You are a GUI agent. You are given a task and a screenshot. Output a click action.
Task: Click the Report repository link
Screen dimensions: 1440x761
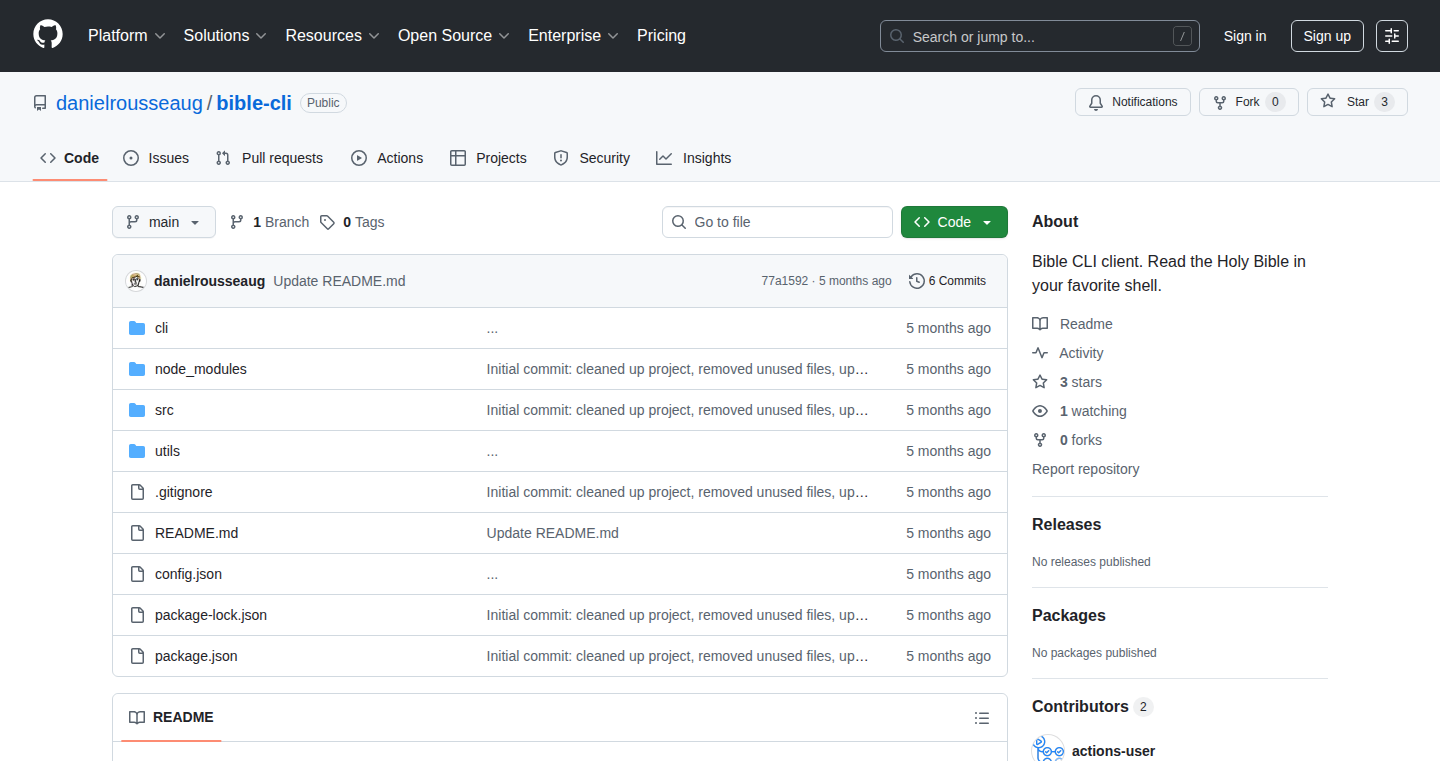tap(1085, 469)
